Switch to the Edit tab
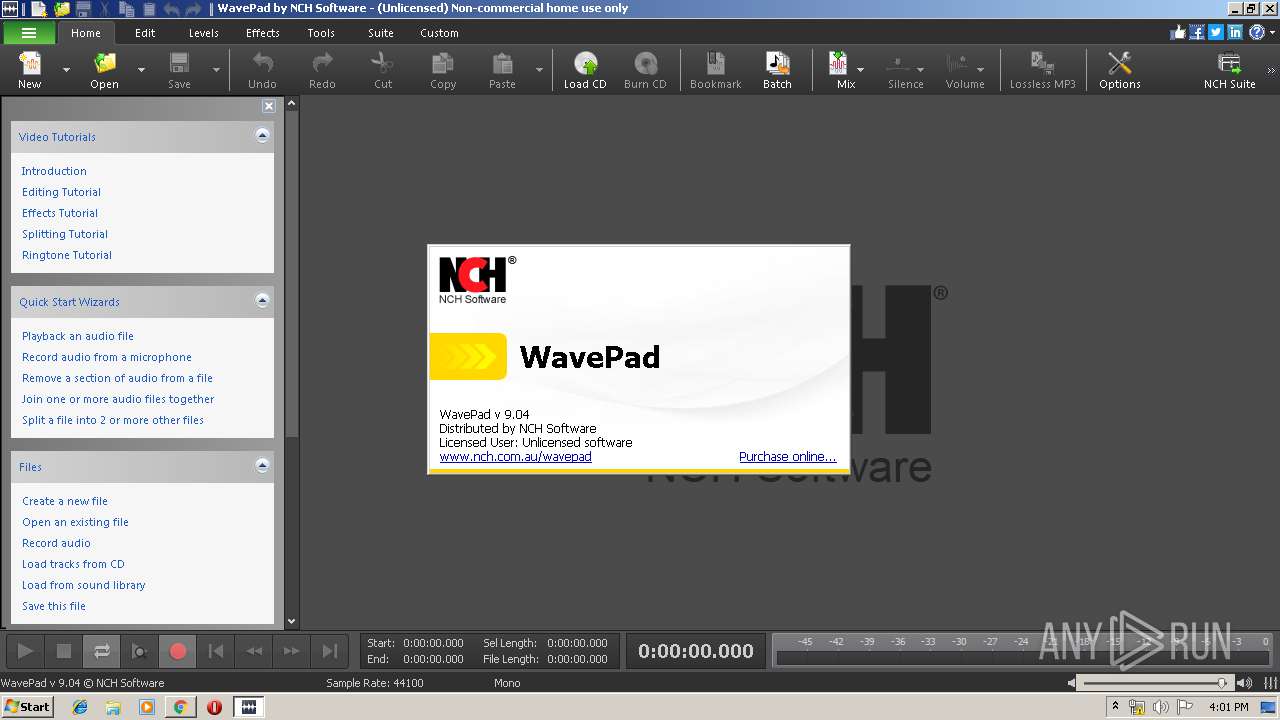The image size is (1280, 720). pyautogui.click(x=145, y=33)
